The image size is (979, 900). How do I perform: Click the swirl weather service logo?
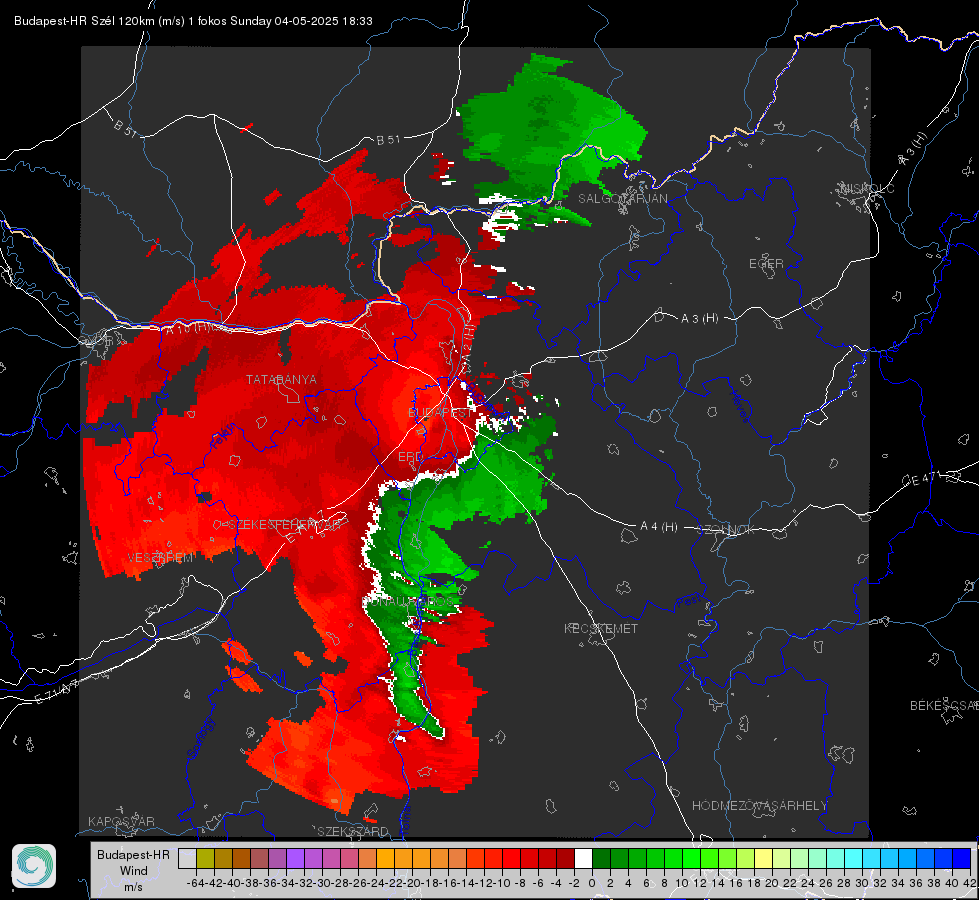[34, 866]
